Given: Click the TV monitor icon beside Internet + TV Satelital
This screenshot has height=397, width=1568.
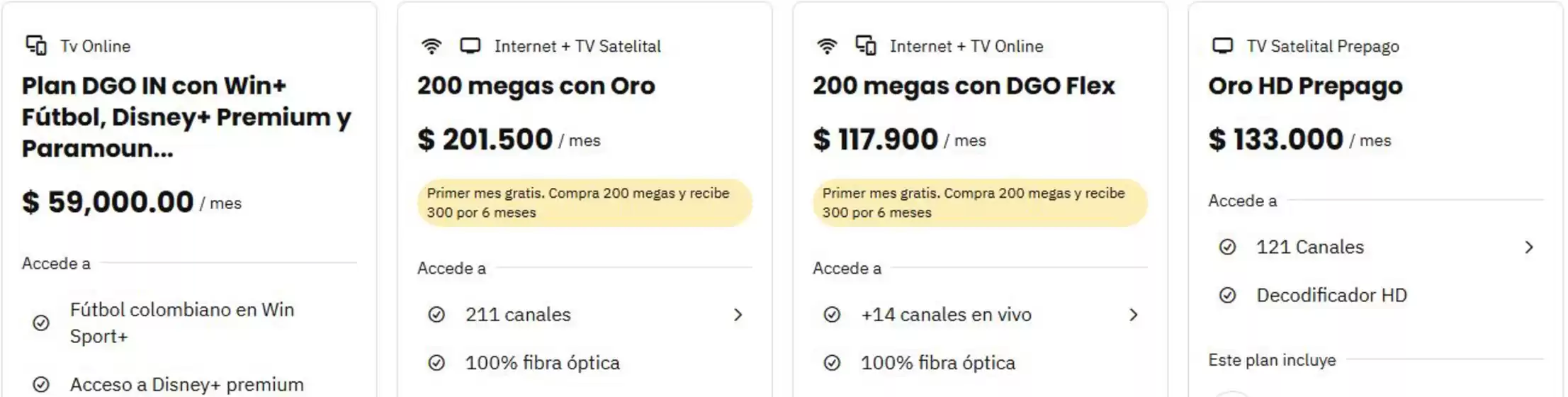Looking at the screenshot, I should point(470,46).
